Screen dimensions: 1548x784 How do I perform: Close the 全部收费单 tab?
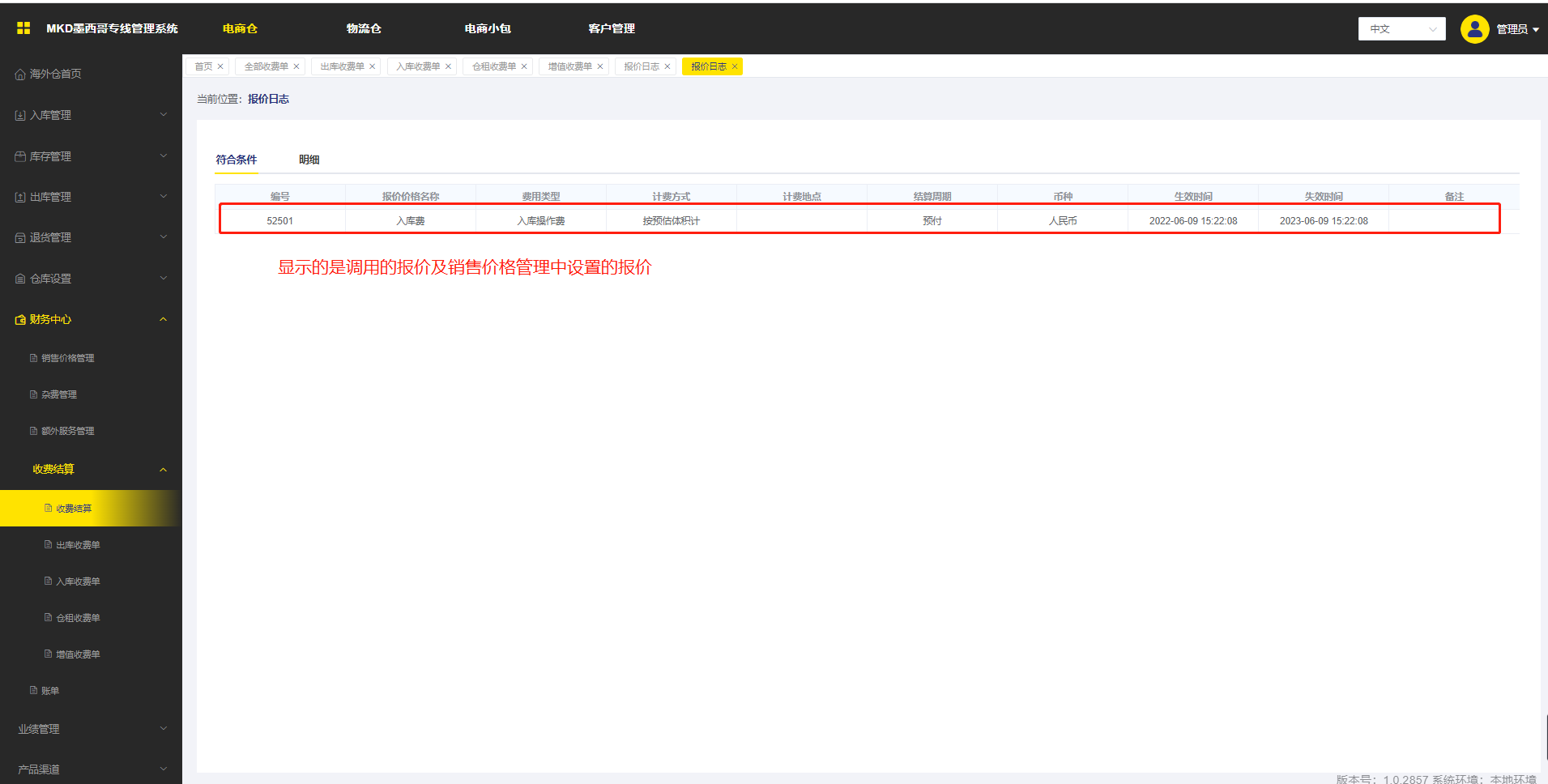coord(296,66)
